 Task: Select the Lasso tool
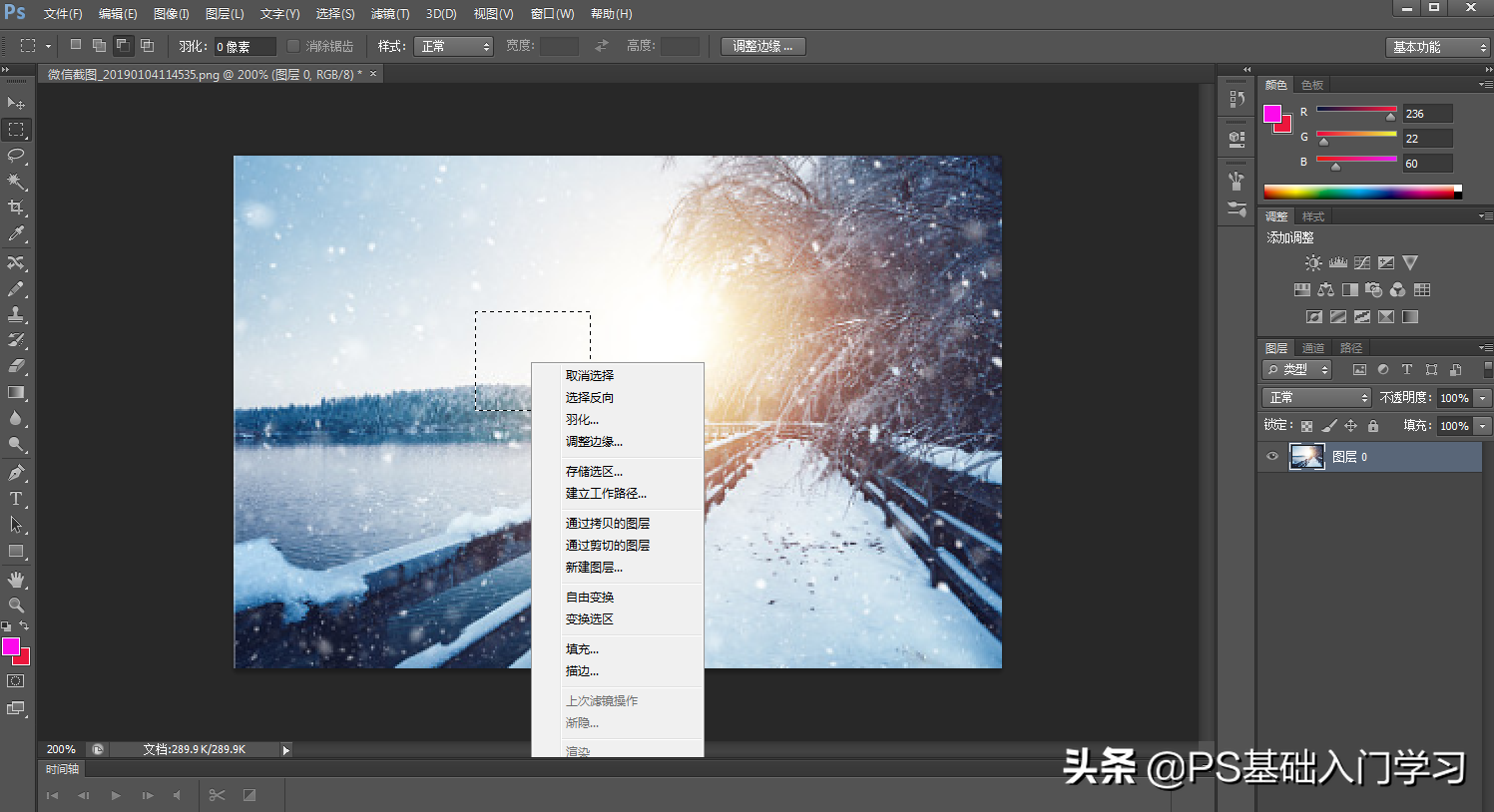pyautogui.click(x=16, y=156)
